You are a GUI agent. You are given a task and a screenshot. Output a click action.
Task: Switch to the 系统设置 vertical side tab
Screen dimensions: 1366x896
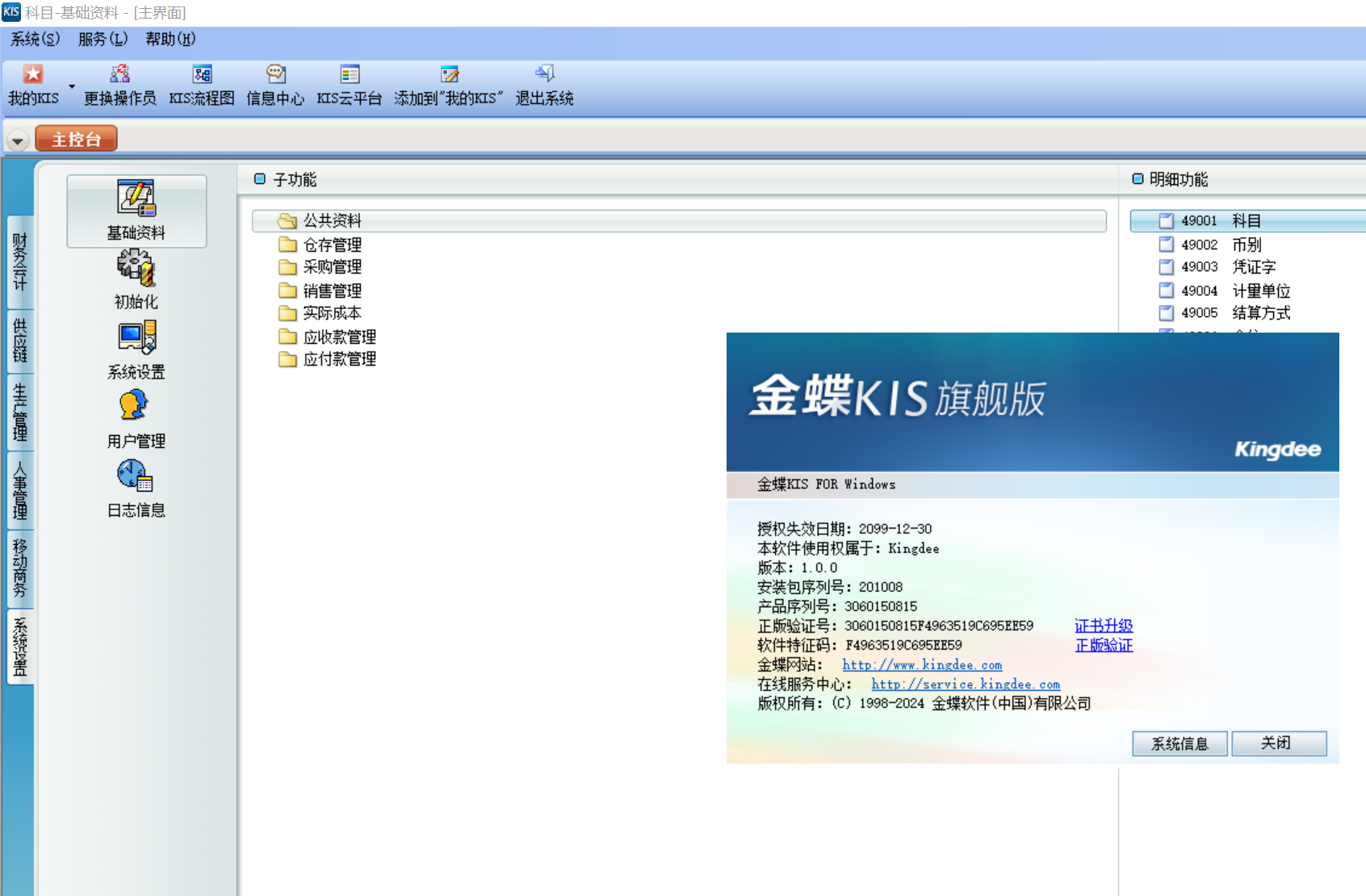[20, 647]
